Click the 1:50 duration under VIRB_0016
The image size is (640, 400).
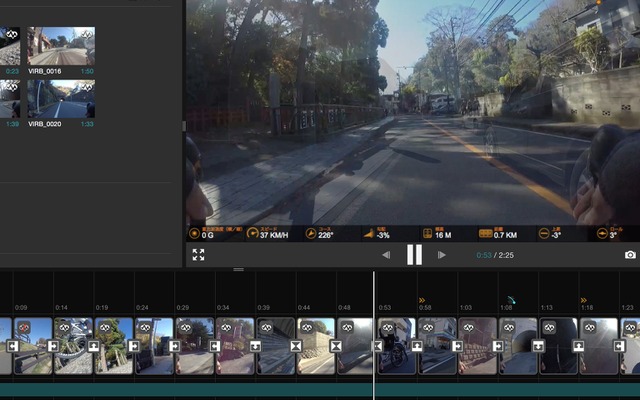tap(87, 71)
